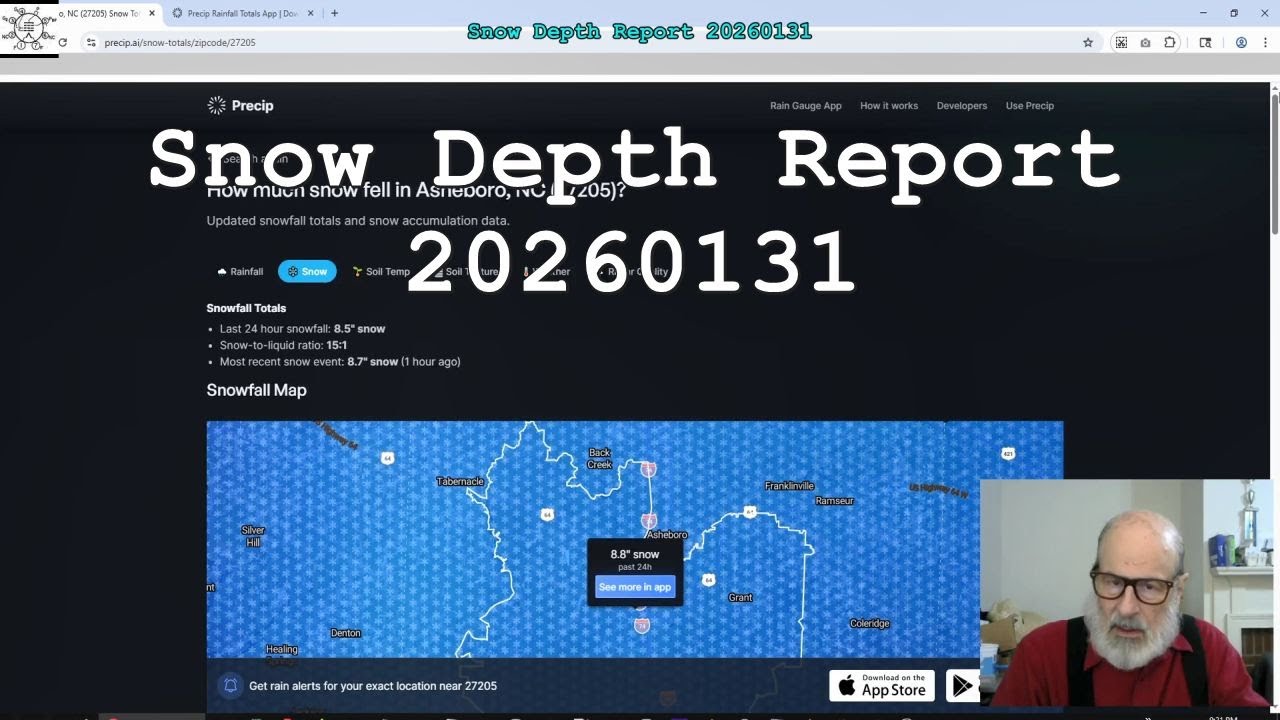Click the page vertical scrollbar thumb

coord(1275,165)
